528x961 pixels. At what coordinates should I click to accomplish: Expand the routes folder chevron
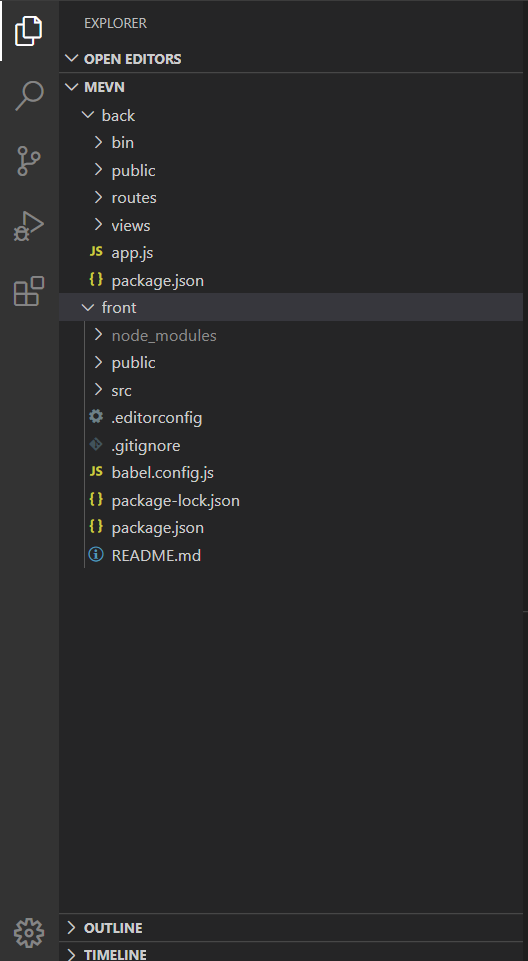(x=98, y=197)
